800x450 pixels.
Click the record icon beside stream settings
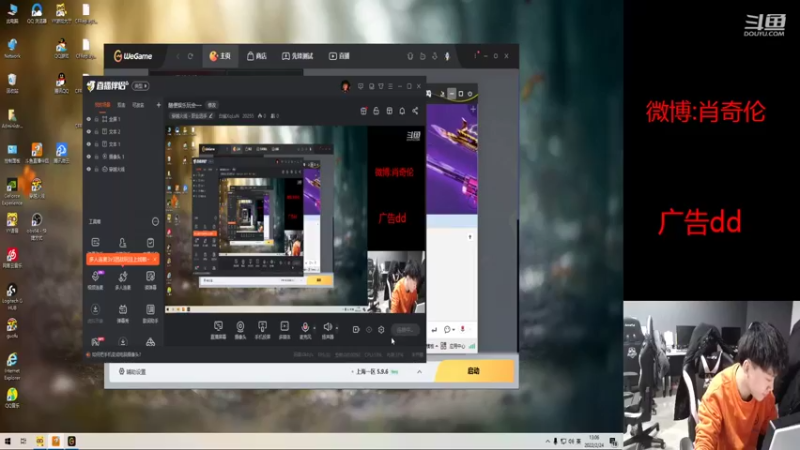tap(356, 330)
